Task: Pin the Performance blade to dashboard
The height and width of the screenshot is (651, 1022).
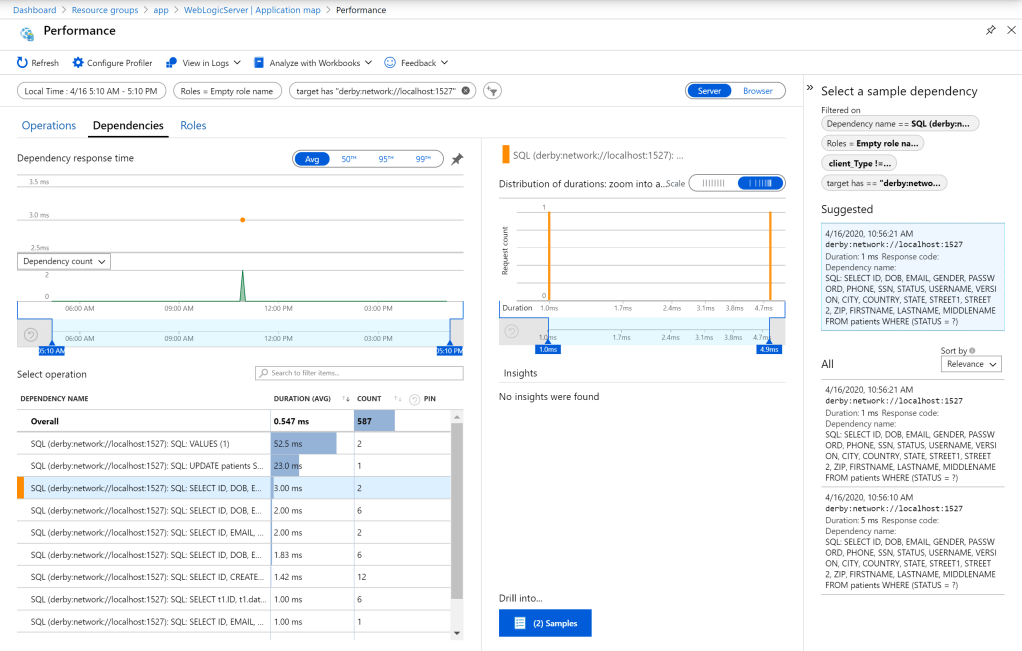Action: 990,31
